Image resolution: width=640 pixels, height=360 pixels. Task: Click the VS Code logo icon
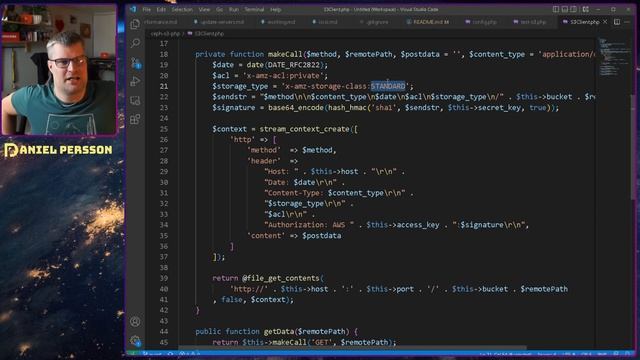[x=133, y=9]
